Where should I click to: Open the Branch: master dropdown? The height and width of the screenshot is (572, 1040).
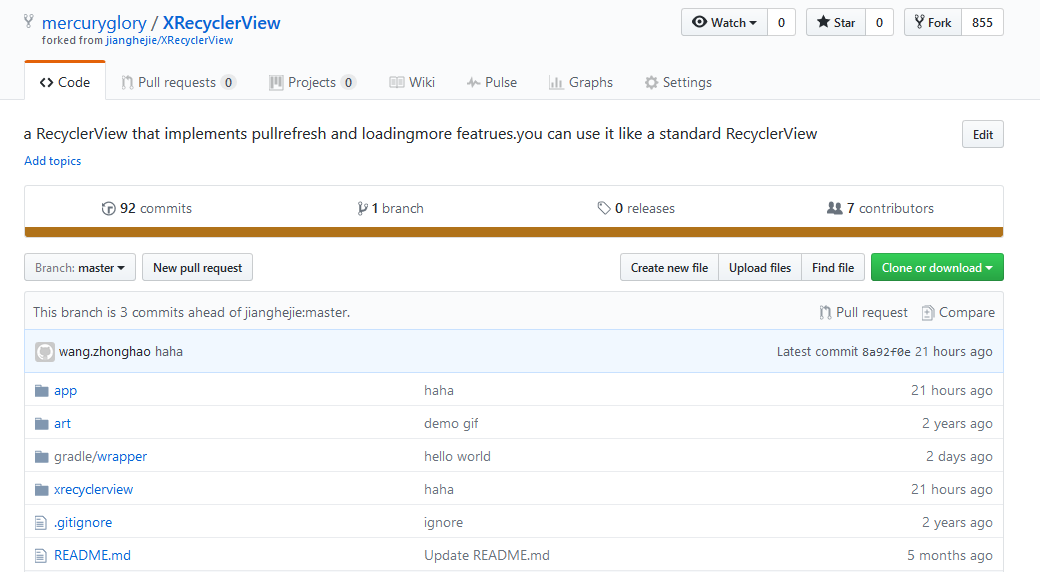click(x=80, y=267)
